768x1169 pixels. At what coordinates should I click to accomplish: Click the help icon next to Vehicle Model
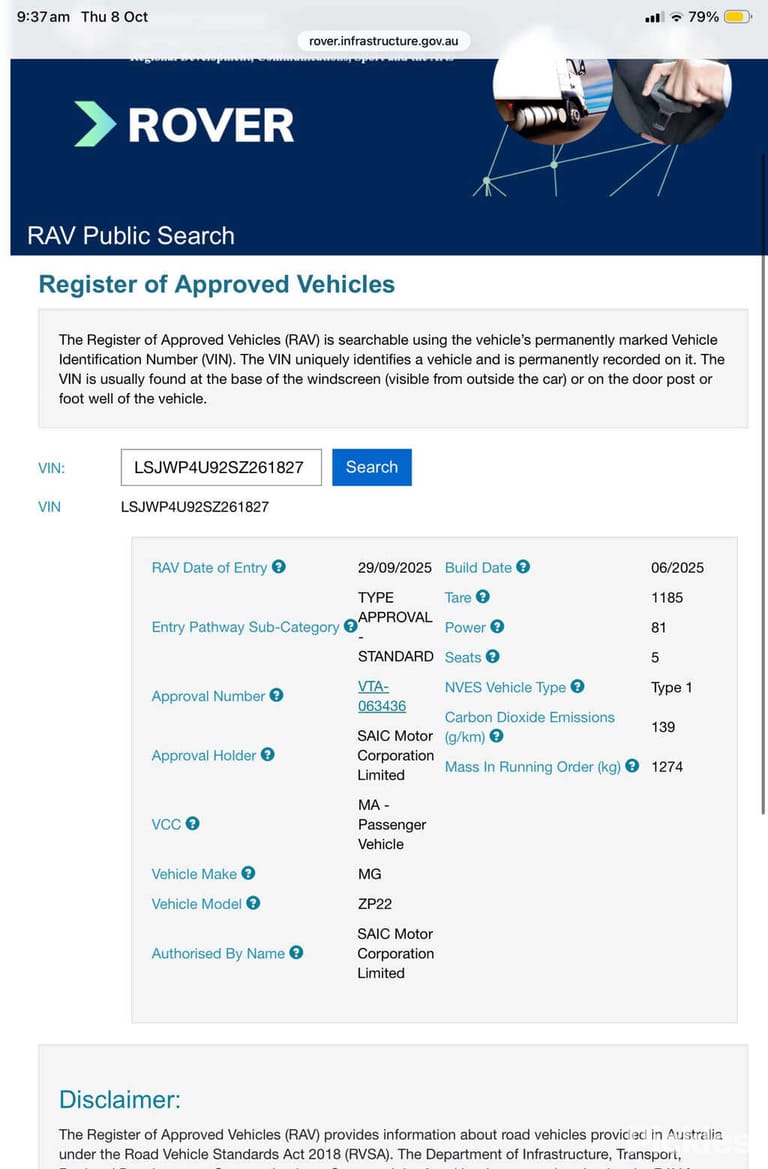pyautogui.click(x=254, y=903)
